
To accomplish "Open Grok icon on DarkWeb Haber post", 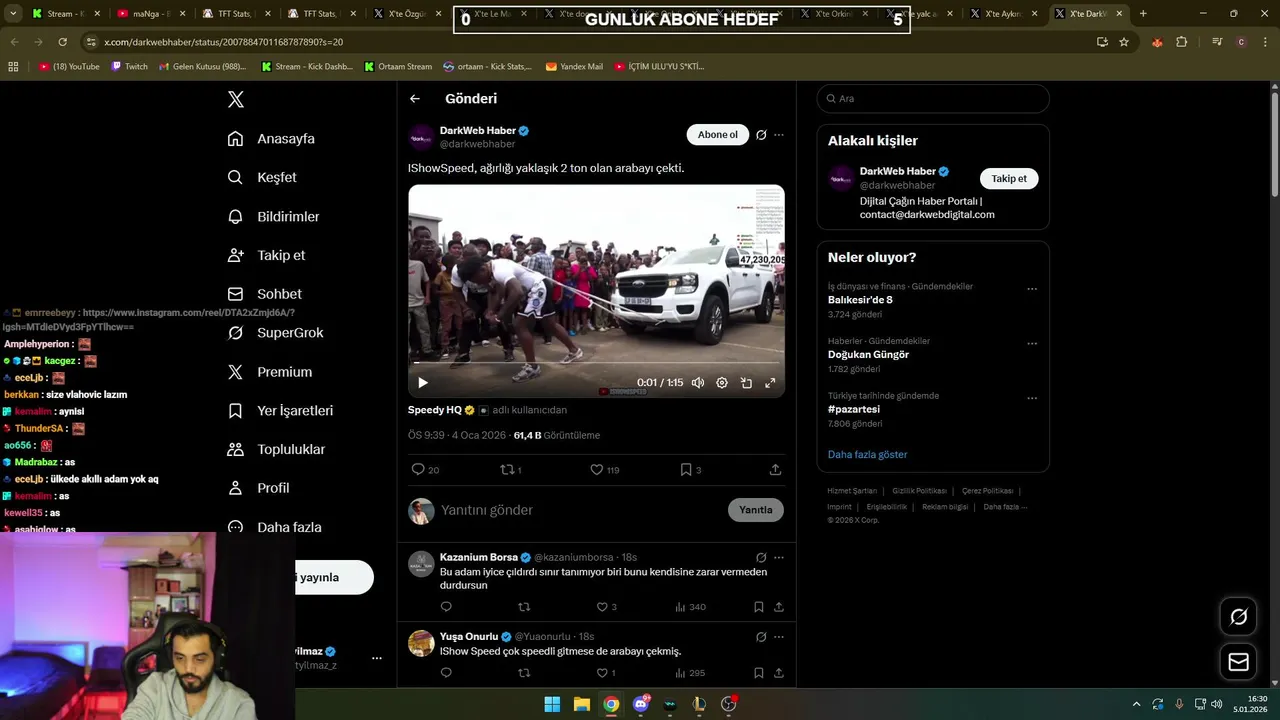I will point(761,135).
